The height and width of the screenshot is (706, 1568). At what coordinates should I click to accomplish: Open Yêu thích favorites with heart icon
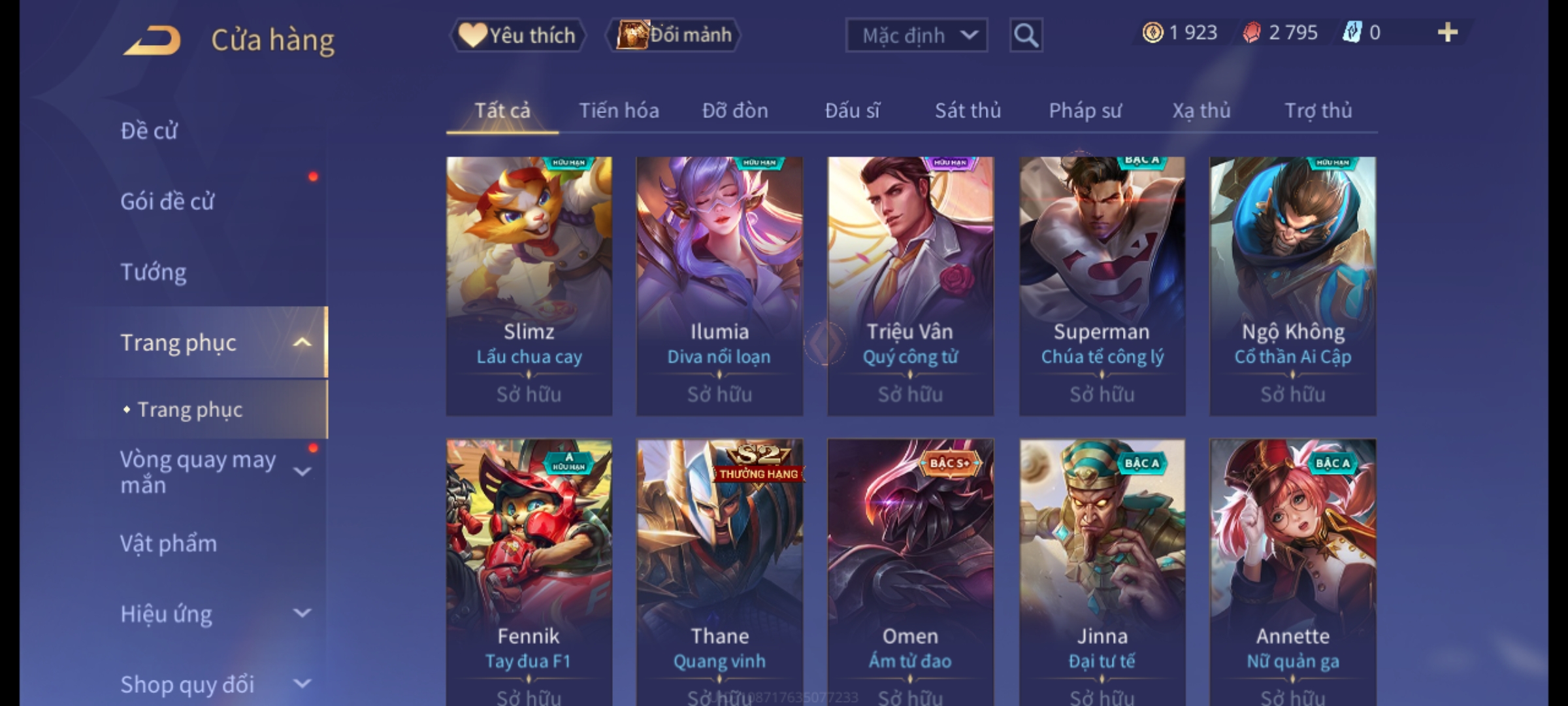[x=517, y=35]
